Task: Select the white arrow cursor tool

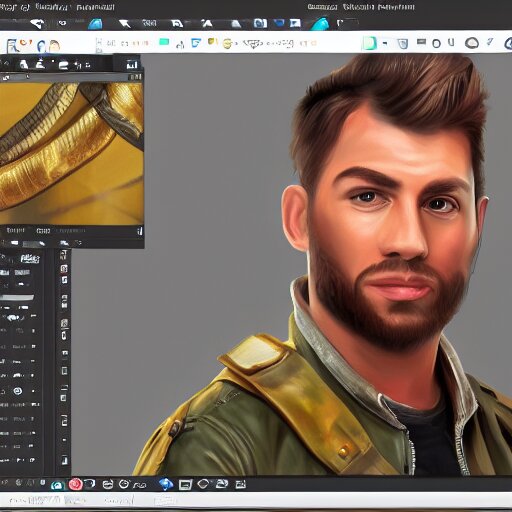Action: point(124,24)
